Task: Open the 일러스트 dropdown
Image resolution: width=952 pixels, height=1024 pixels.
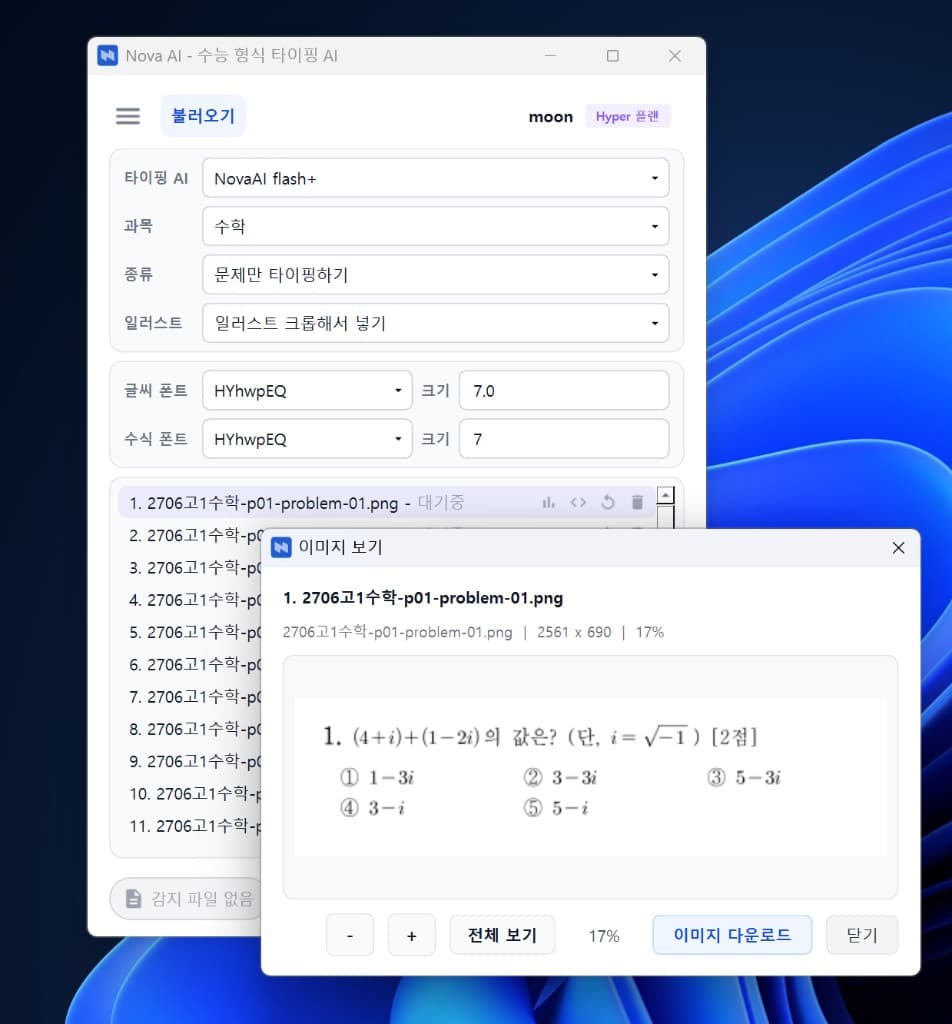Action: point(436,323)
